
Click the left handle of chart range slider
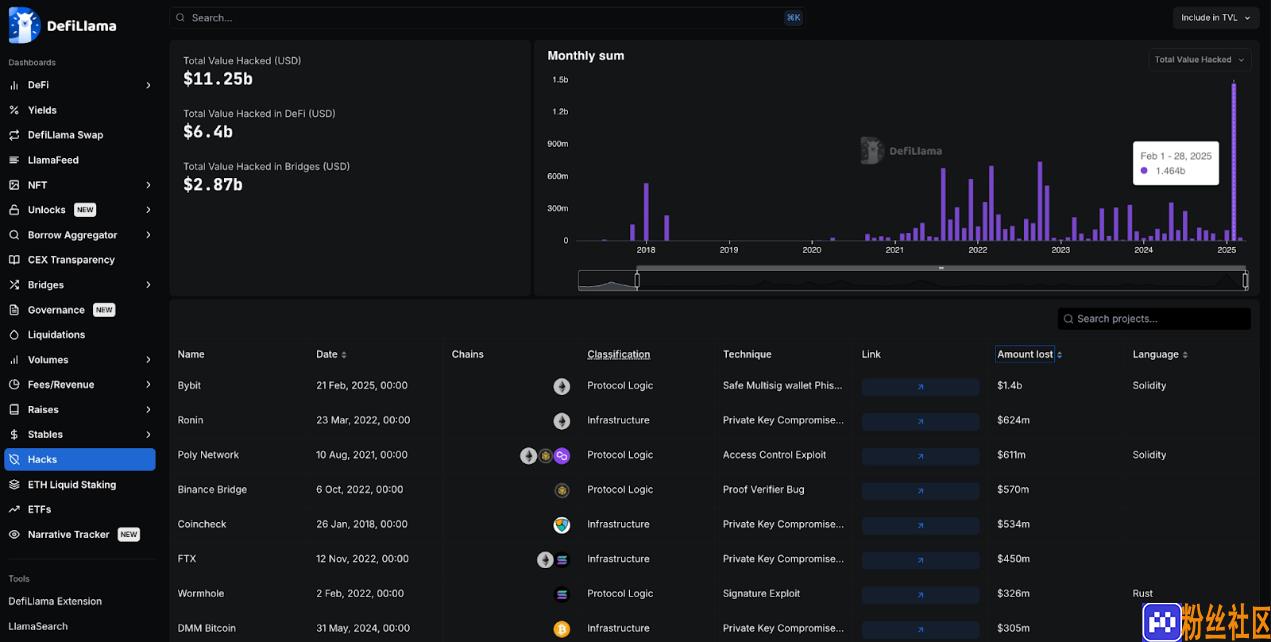tap(637, 281)
